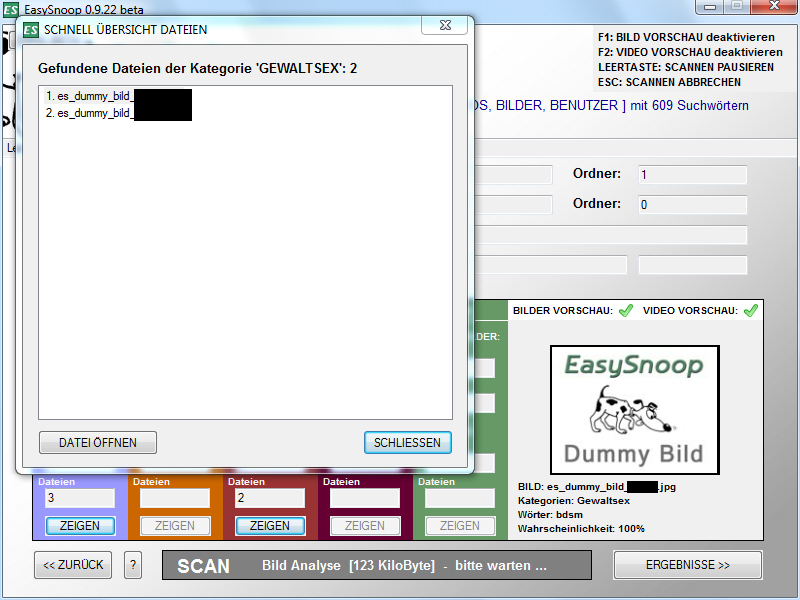Click ES icon in dialog title bar
The width and height of the screenshot is (800, 600).
pyautogui.click(x=31, y=30)
